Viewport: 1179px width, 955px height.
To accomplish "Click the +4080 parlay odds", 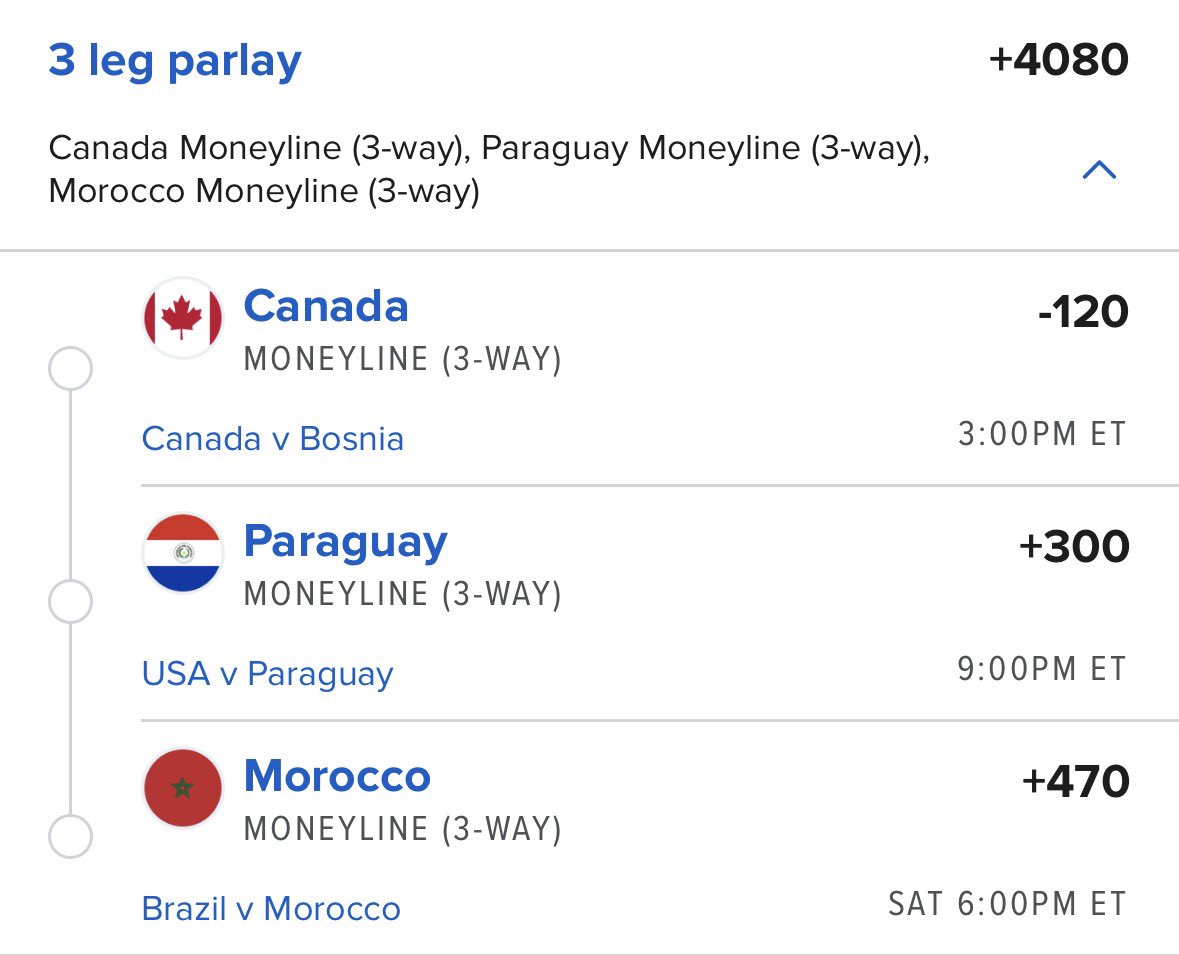I will (1059, 59).
